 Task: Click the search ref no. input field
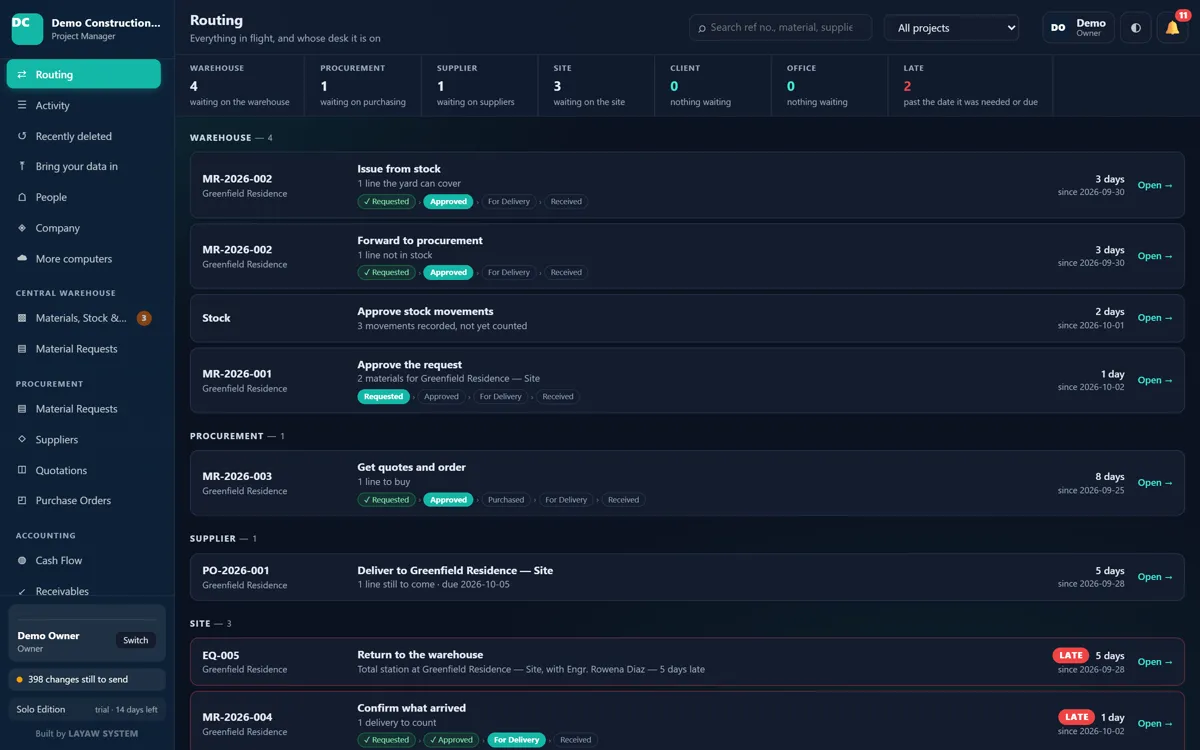(x=780, y=28)
